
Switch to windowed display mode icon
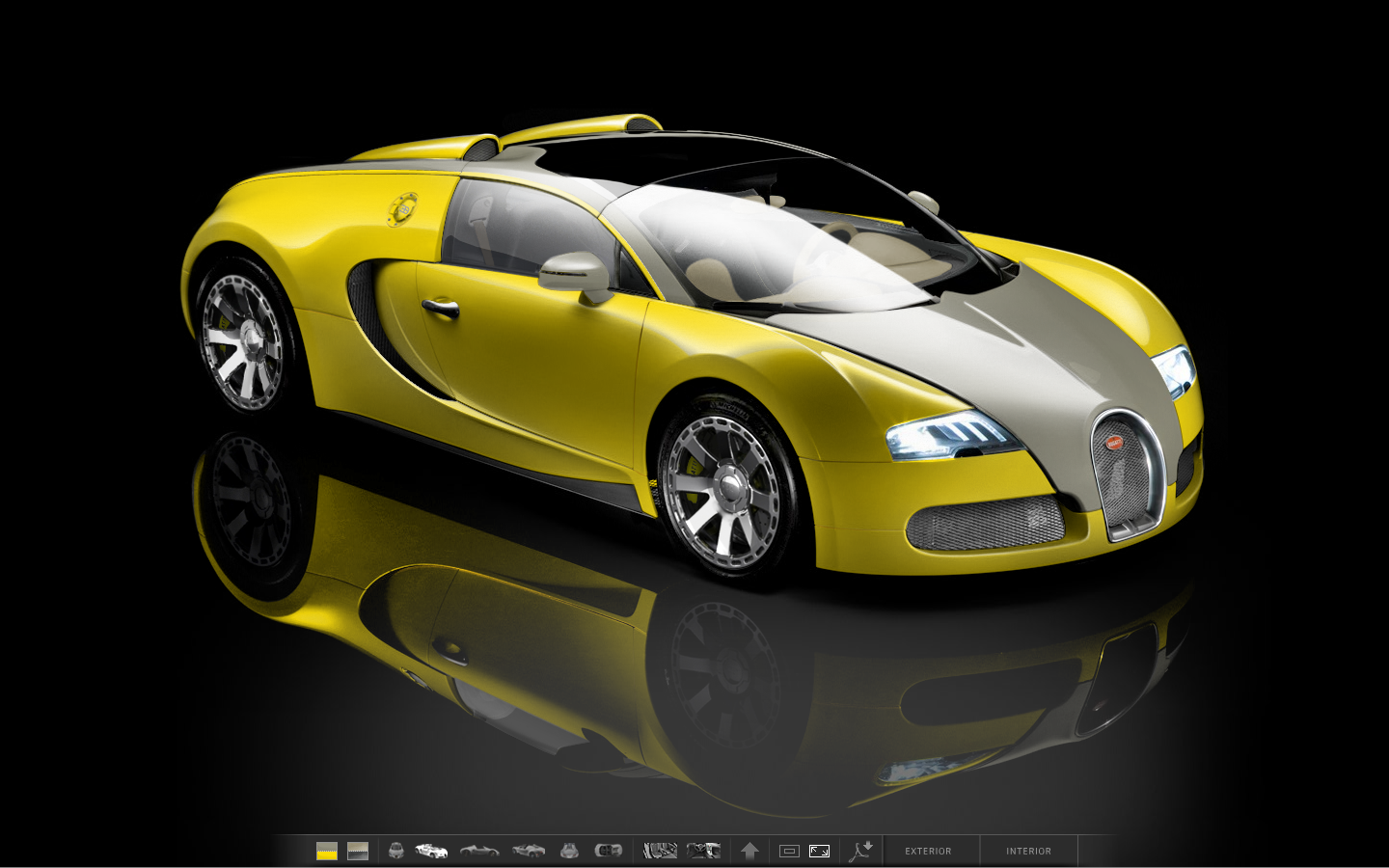789,851
